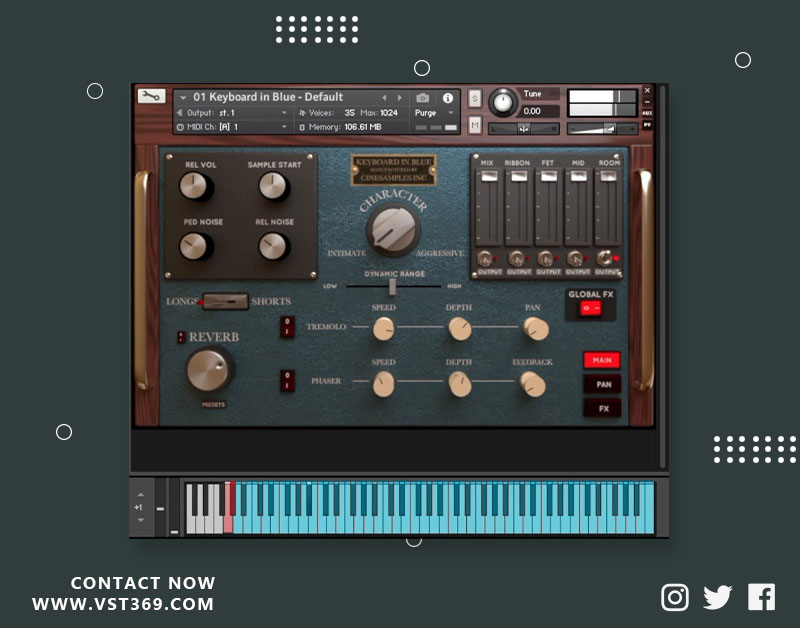Click the Tune knob
800x628 pixels.
(503, 103)
